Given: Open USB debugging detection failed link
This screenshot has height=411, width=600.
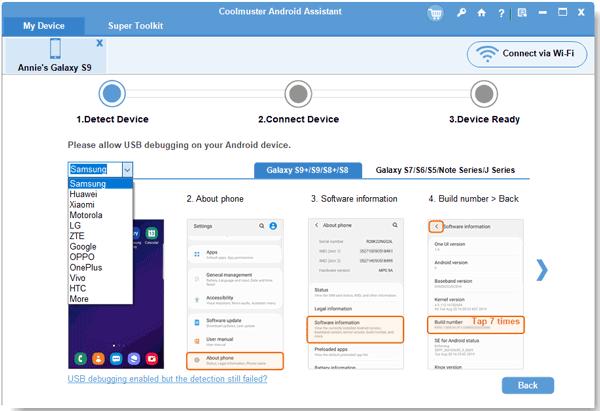Looking at the screenshot, I should pyautogui.click(x=167, y=379).
